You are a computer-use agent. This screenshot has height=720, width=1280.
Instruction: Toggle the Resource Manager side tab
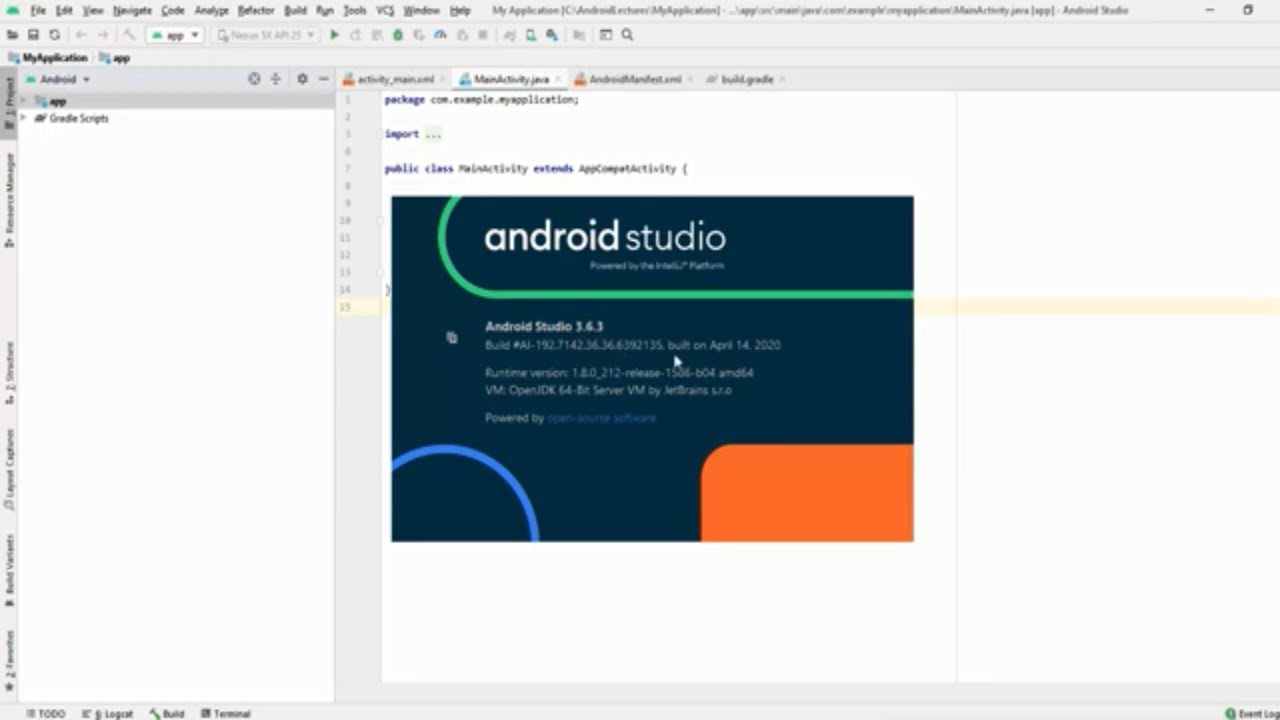9,200
